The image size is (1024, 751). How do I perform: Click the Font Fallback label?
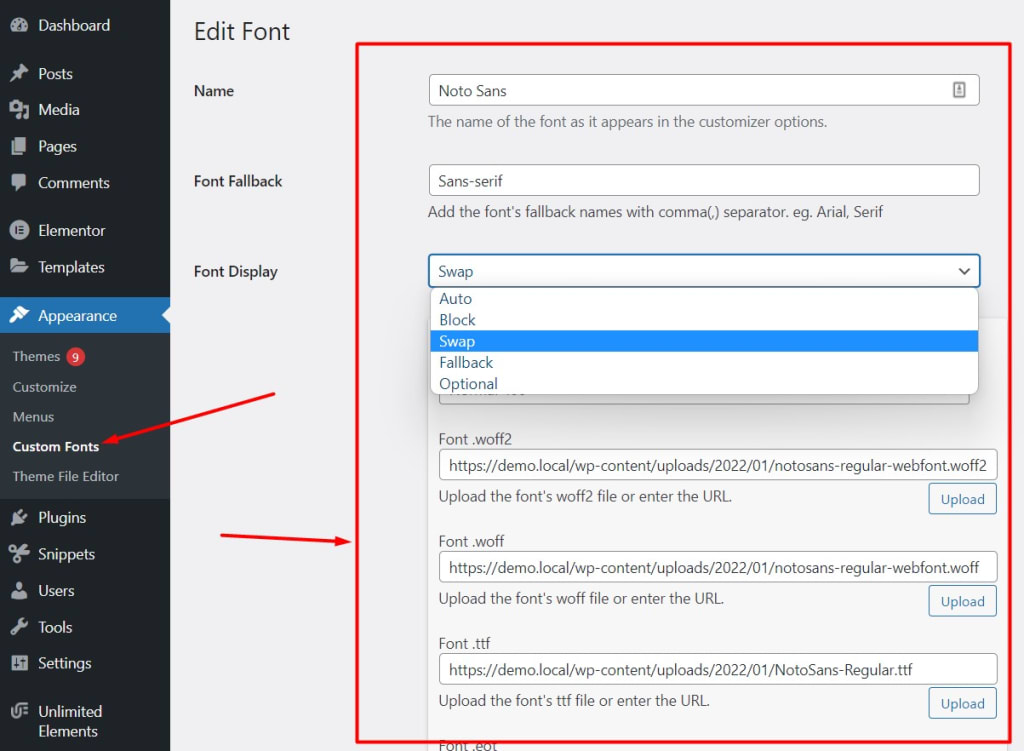coord(238,181)
